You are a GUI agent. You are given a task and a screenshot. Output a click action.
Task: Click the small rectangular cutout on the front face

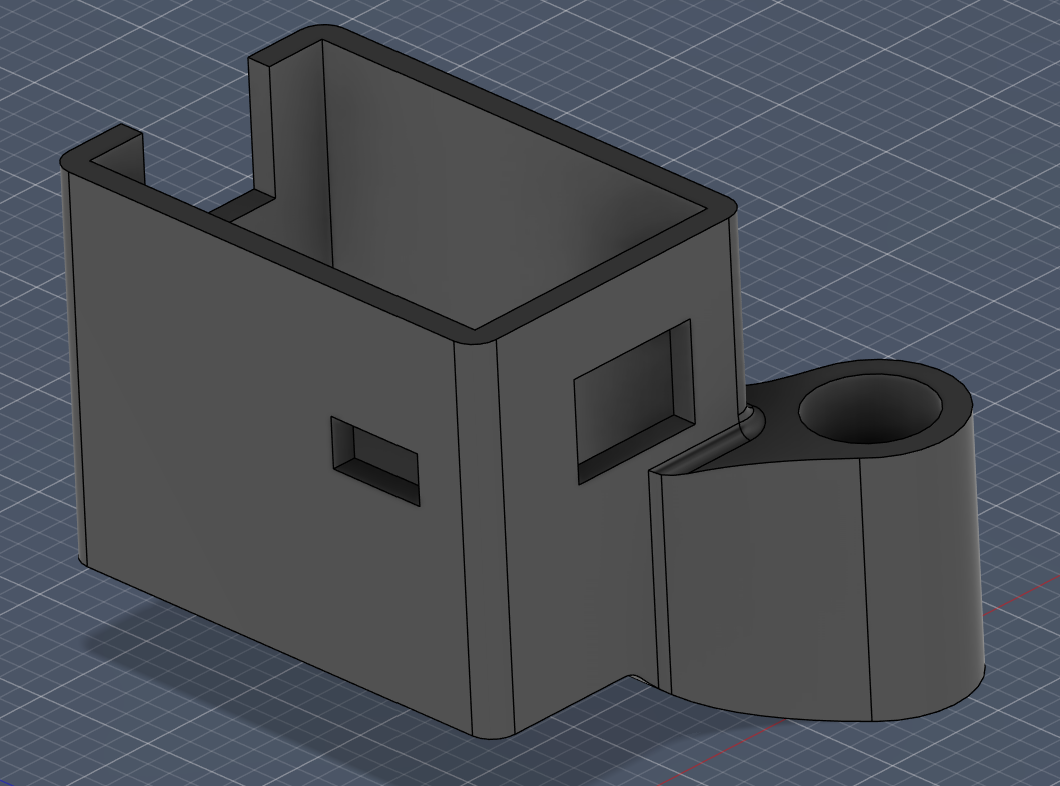tap(375, 461)
